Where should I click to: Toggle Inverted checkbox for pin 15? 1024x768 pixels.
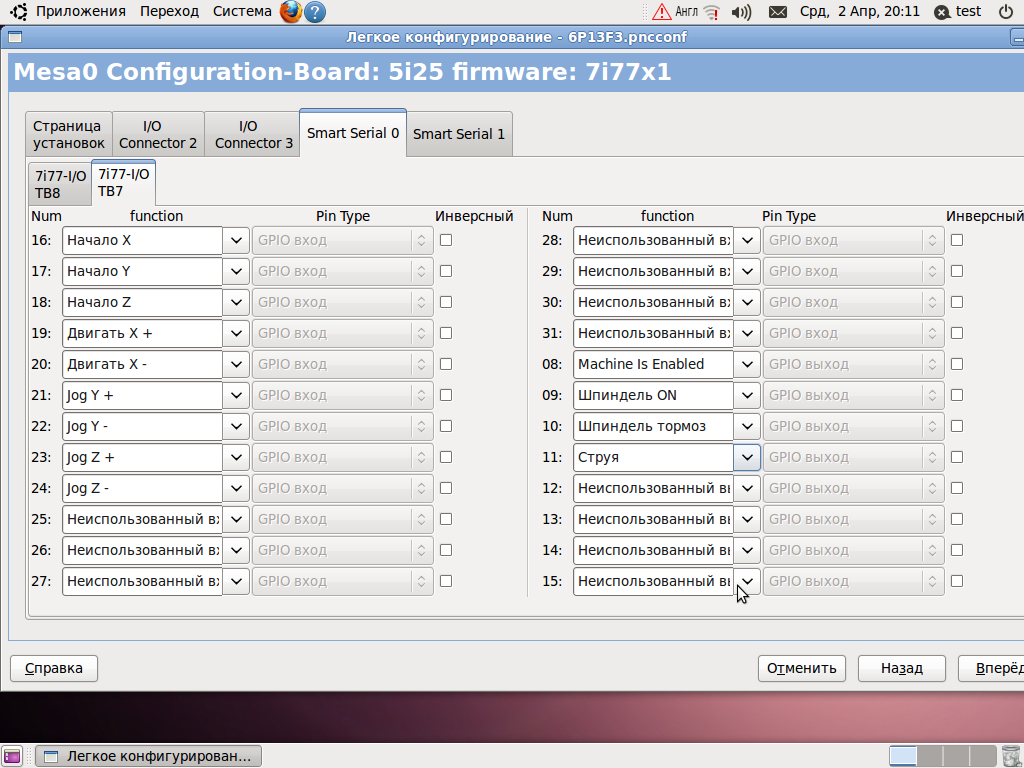tap(957, 581)
